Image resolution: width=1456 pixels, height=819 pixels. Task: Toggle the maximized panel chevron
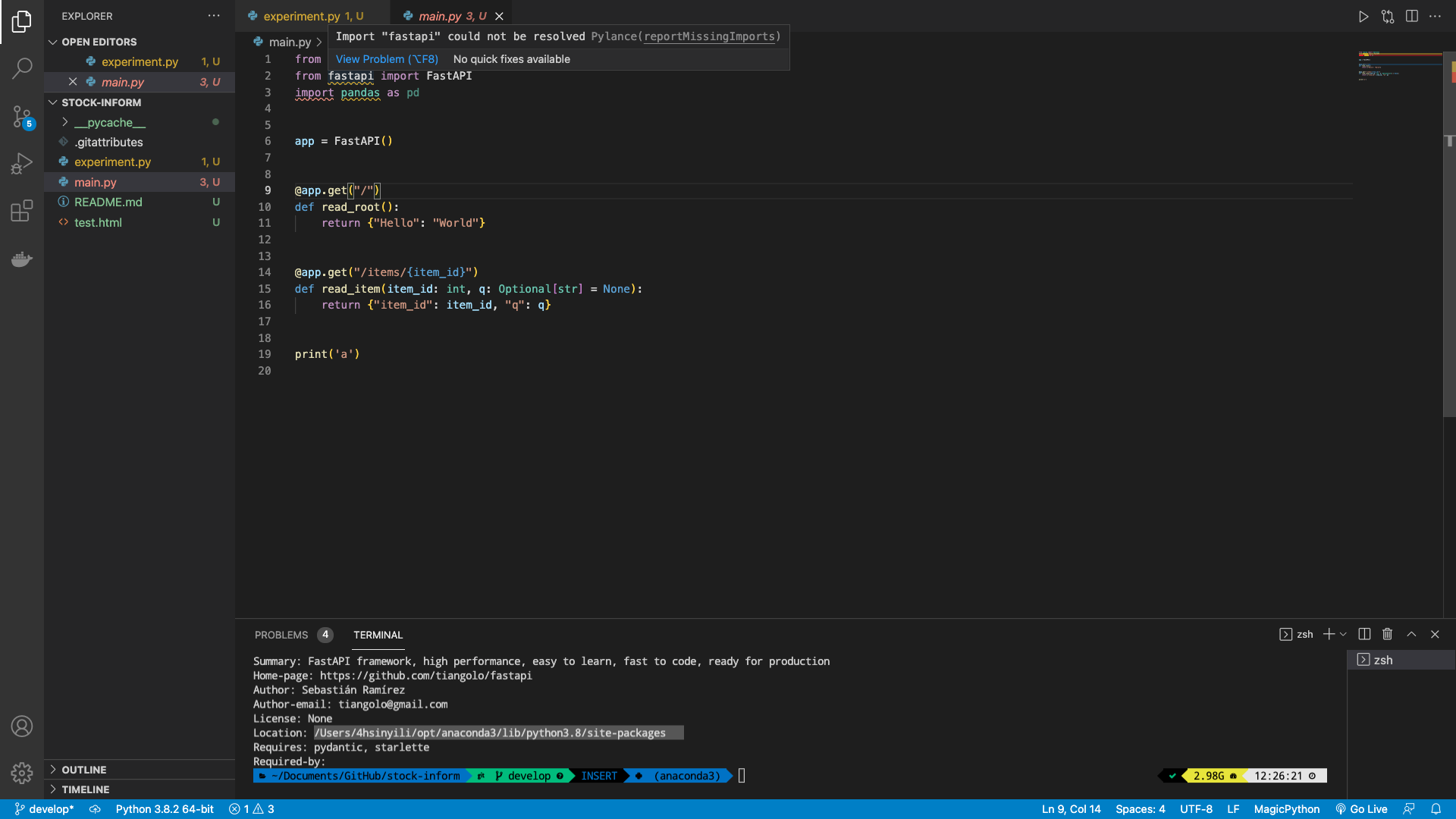[1411, 634]
